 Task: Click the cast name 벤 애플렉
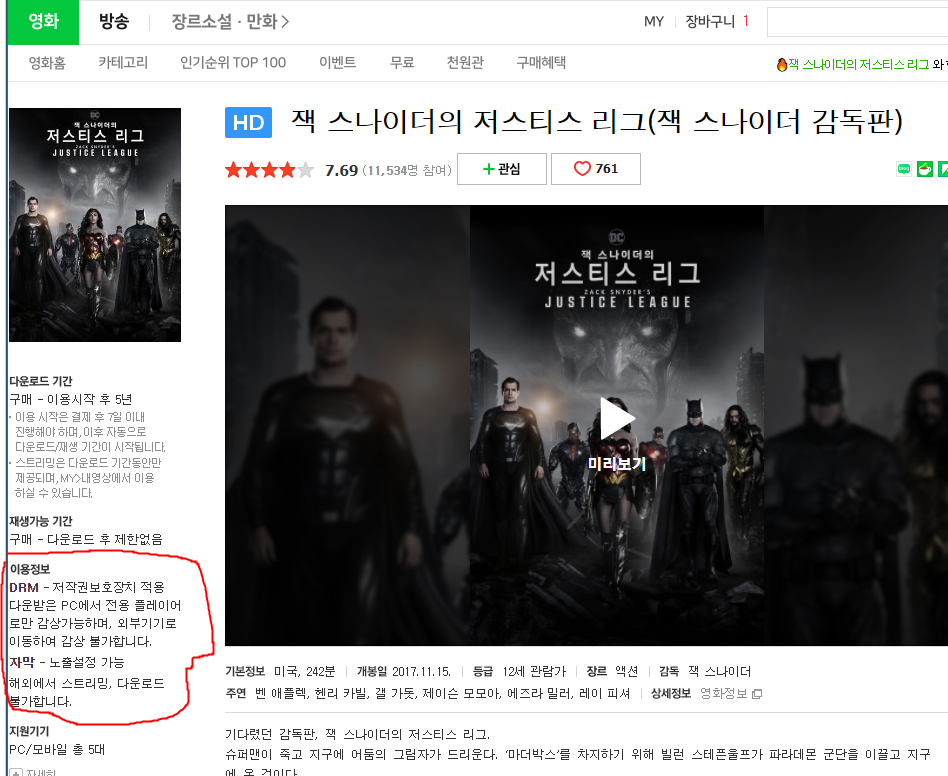pyautogui.click(x=282, y=693)
